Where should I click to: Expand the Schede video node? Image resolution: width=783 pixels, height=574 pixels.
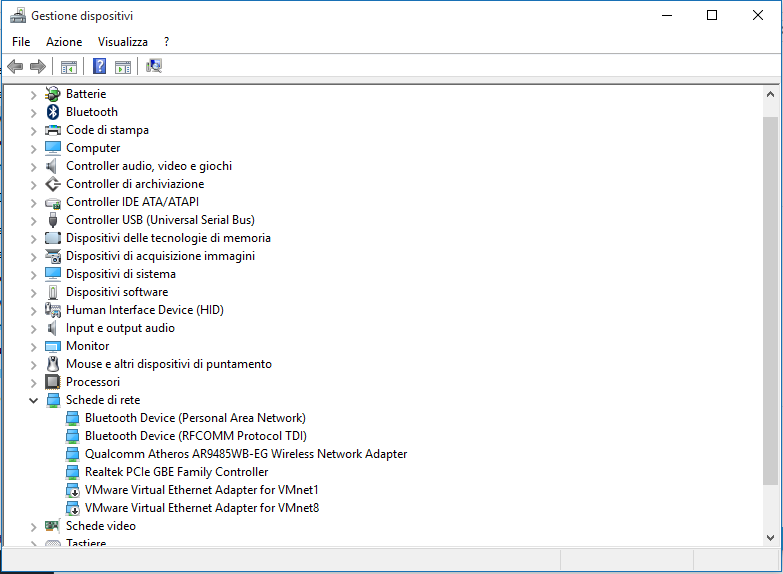[33, 527]
